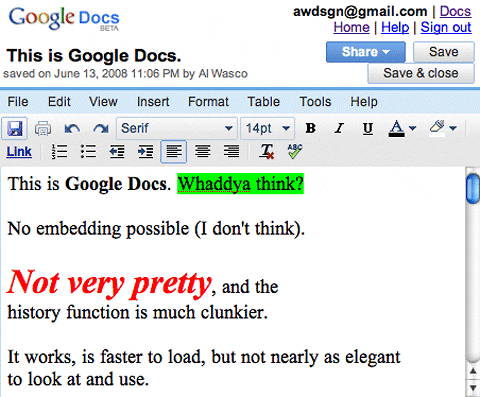The width and height of the screenshot is (480, 397).
Task: Insert a numbered list
Action: pos(60,152)
